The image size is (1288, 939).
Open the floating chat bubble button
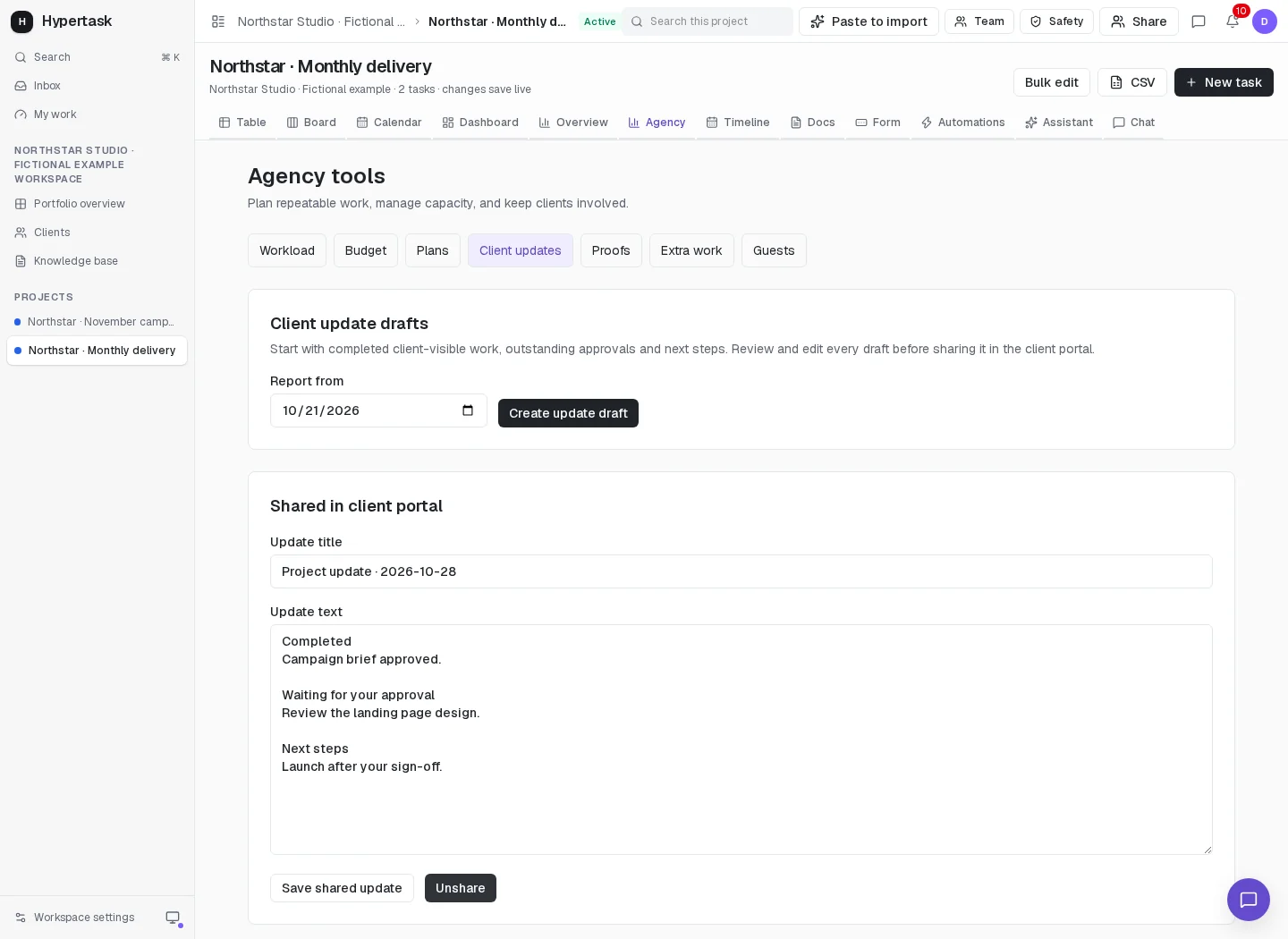[x=1249, y=900]
